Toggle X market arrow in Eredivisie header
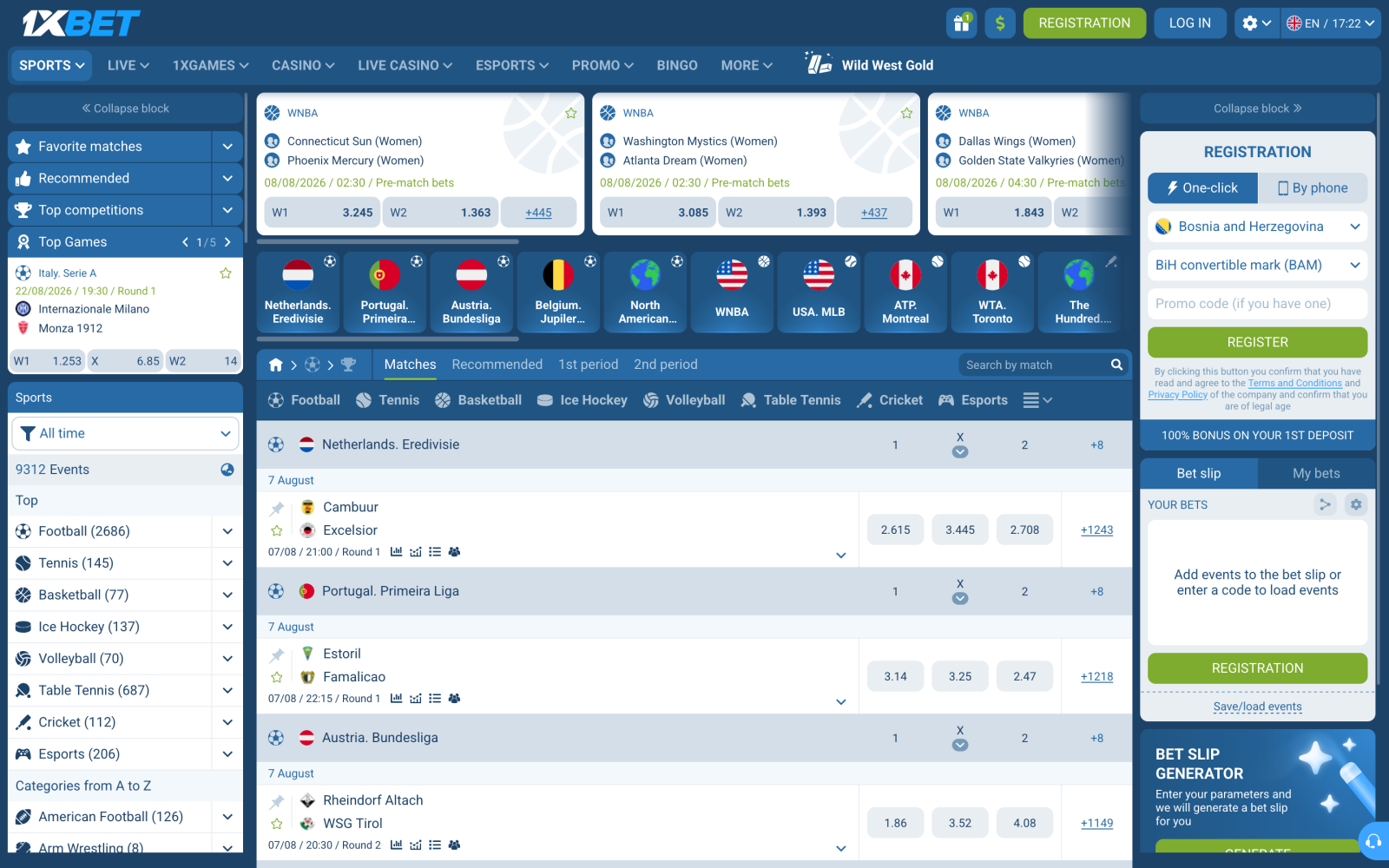Image resolution: width=1389 pixels, height=868 pixels. [960, 452]
